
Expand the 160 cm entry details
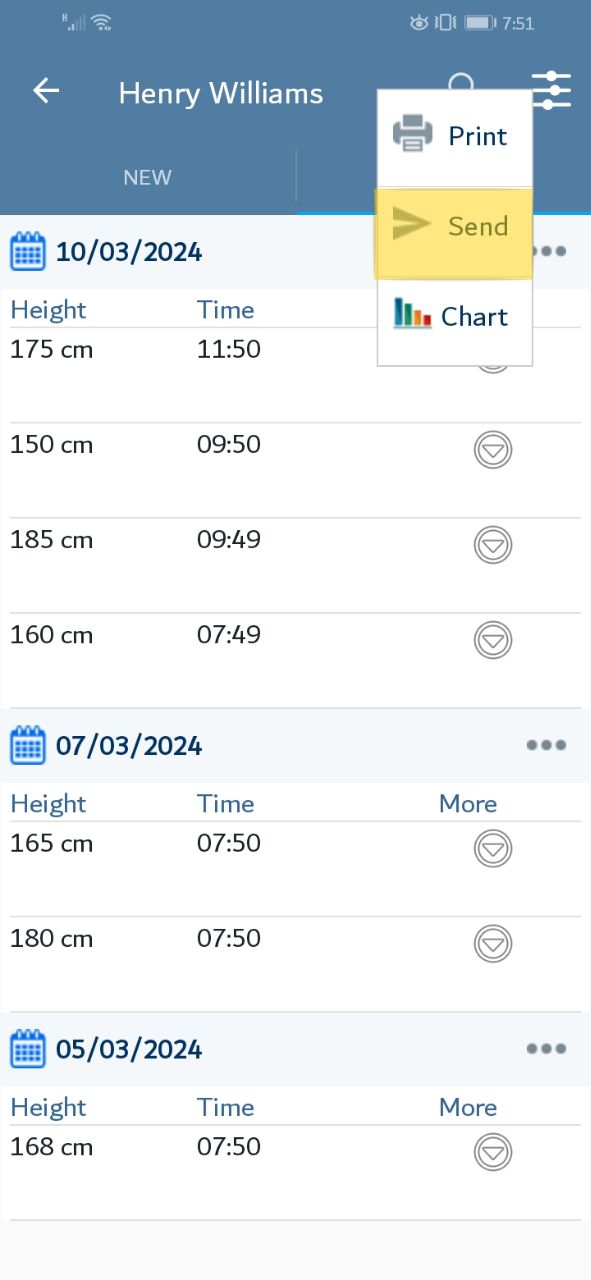[x=492, y=640]
